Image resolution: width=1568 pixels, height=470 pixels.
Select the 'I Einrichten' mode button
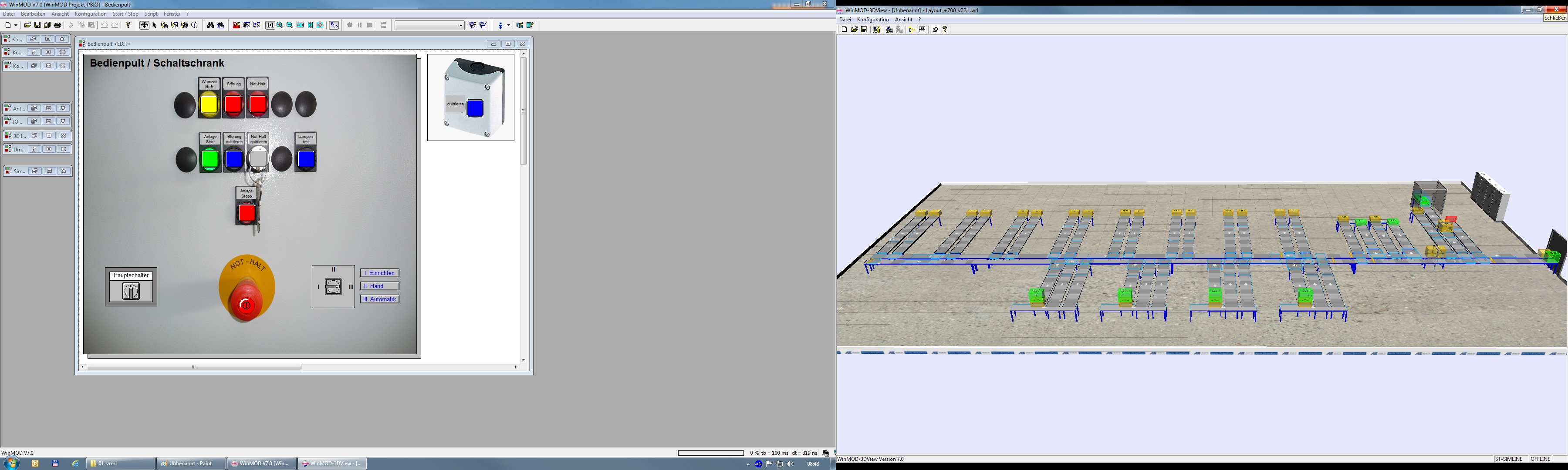379,273
